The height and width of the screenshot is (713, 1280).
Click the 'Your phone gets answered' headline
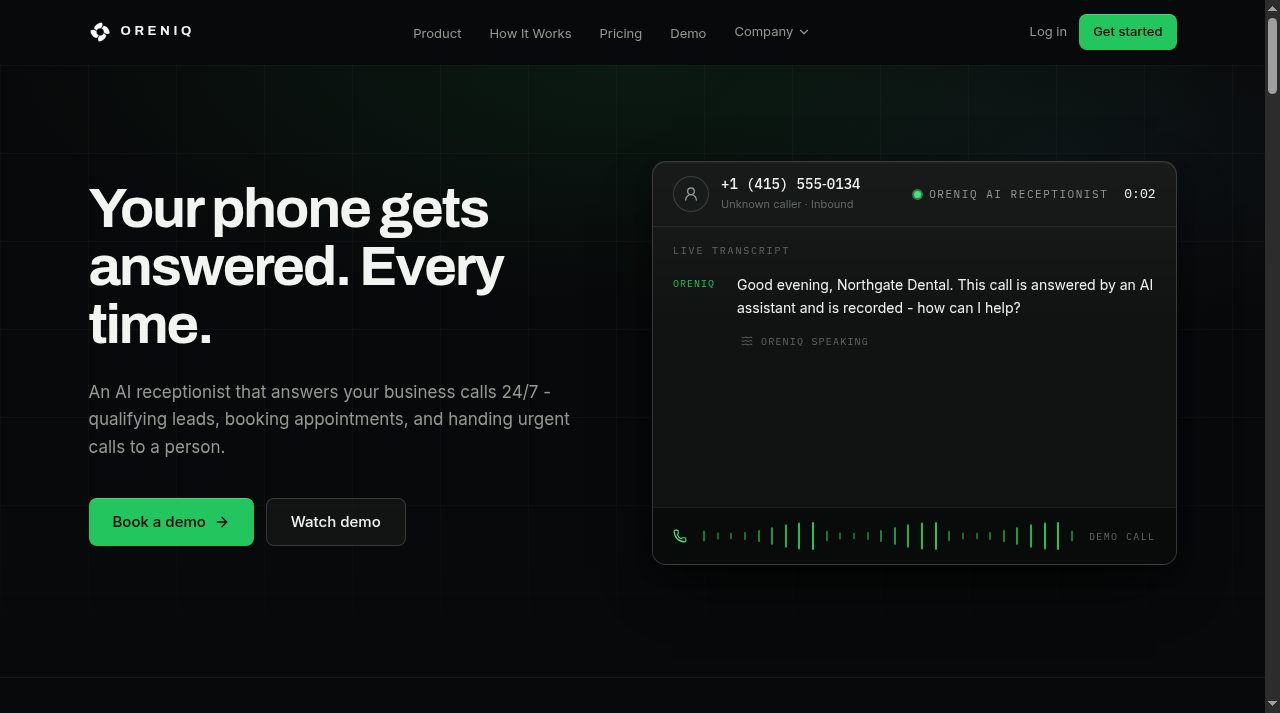[297, 266]
